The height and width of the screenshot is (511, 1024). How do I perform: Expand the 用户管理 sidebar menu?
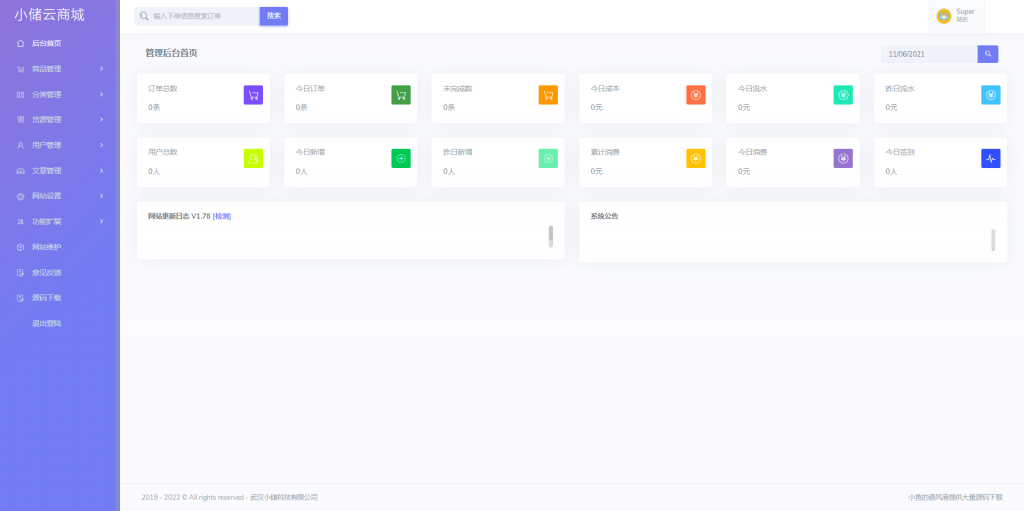60,145
